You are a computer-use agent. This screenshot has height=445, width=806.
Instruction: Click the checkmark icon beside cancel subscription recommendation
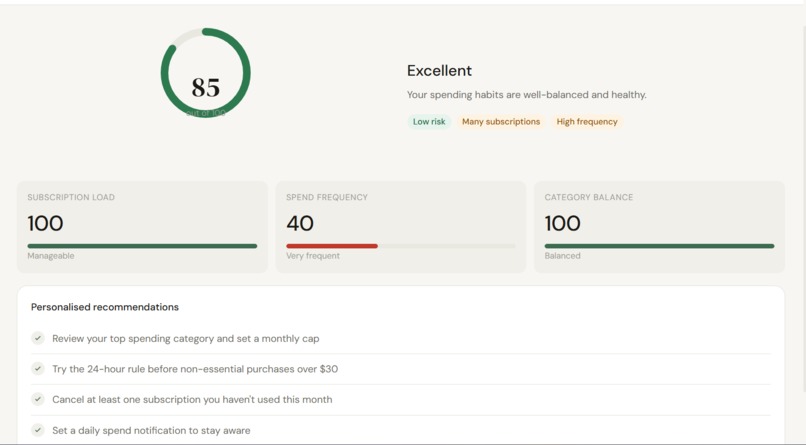[38, 399]
